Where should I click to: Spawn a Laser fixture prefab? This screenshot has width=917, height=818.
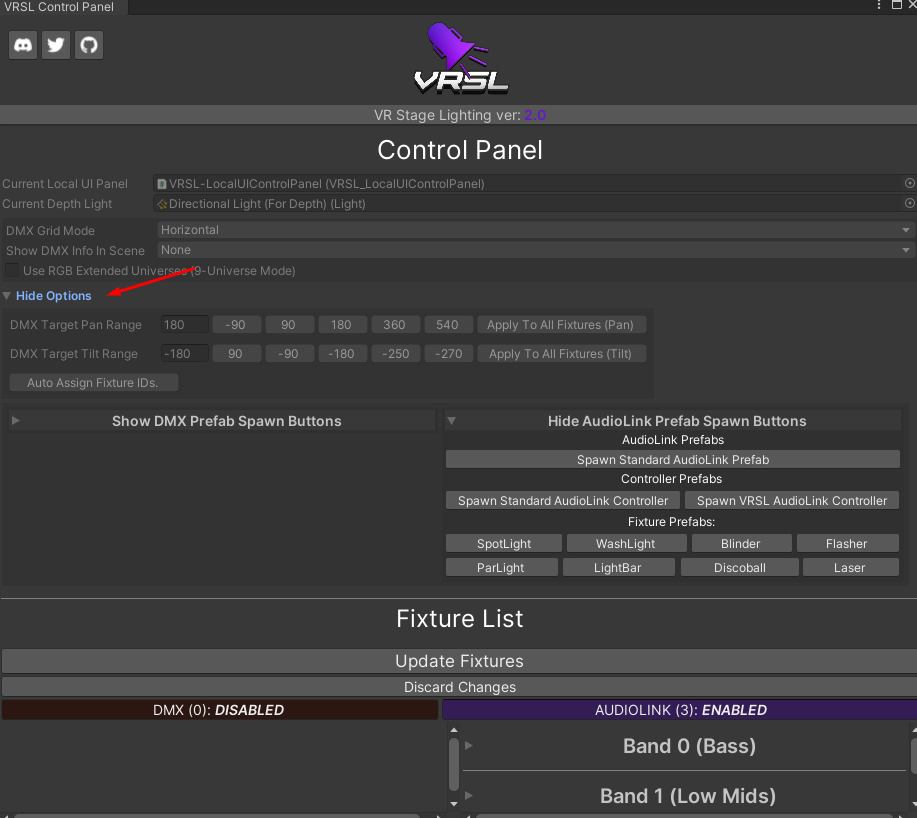pyautogui.click(x=850, y=567)
